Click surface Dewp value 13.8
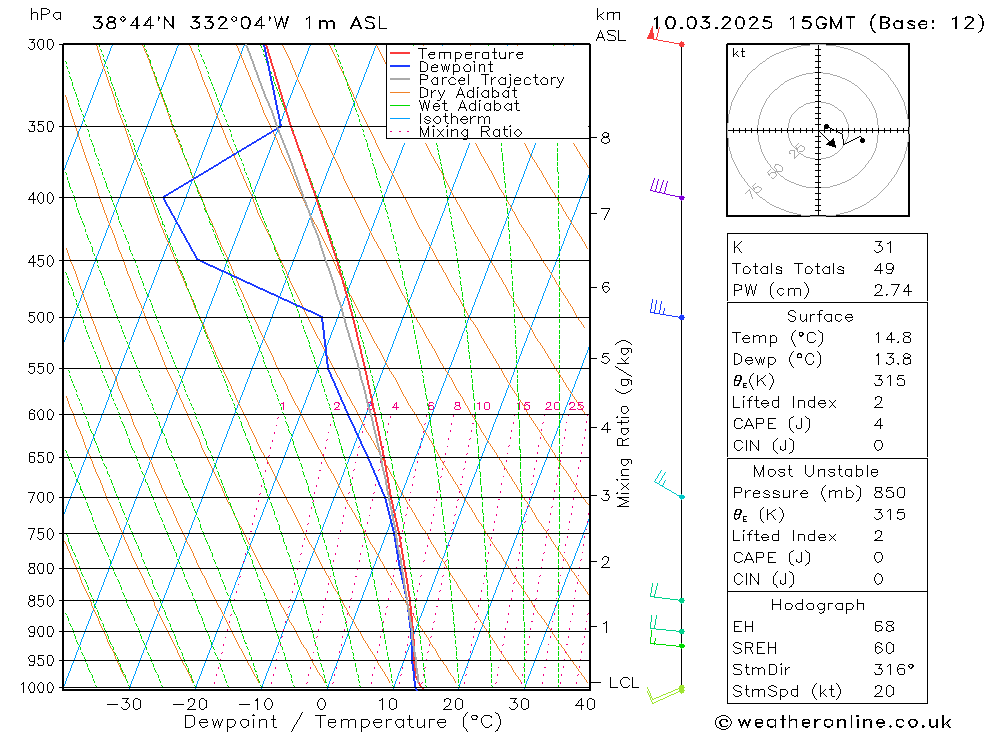Viewport: 1000px width, 733px height. tap(892, 359)
